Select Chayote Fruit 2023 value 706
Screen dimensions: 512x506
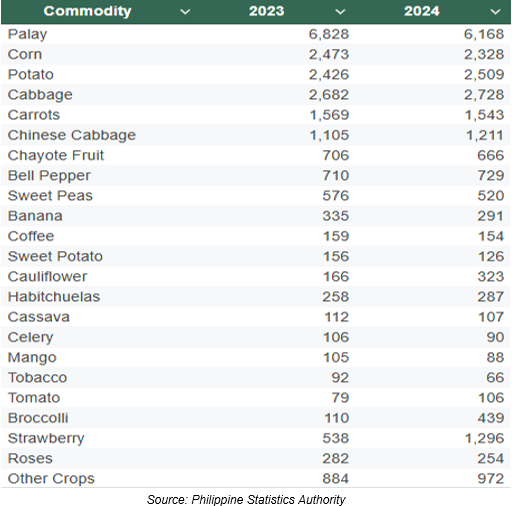click(336, 155)
